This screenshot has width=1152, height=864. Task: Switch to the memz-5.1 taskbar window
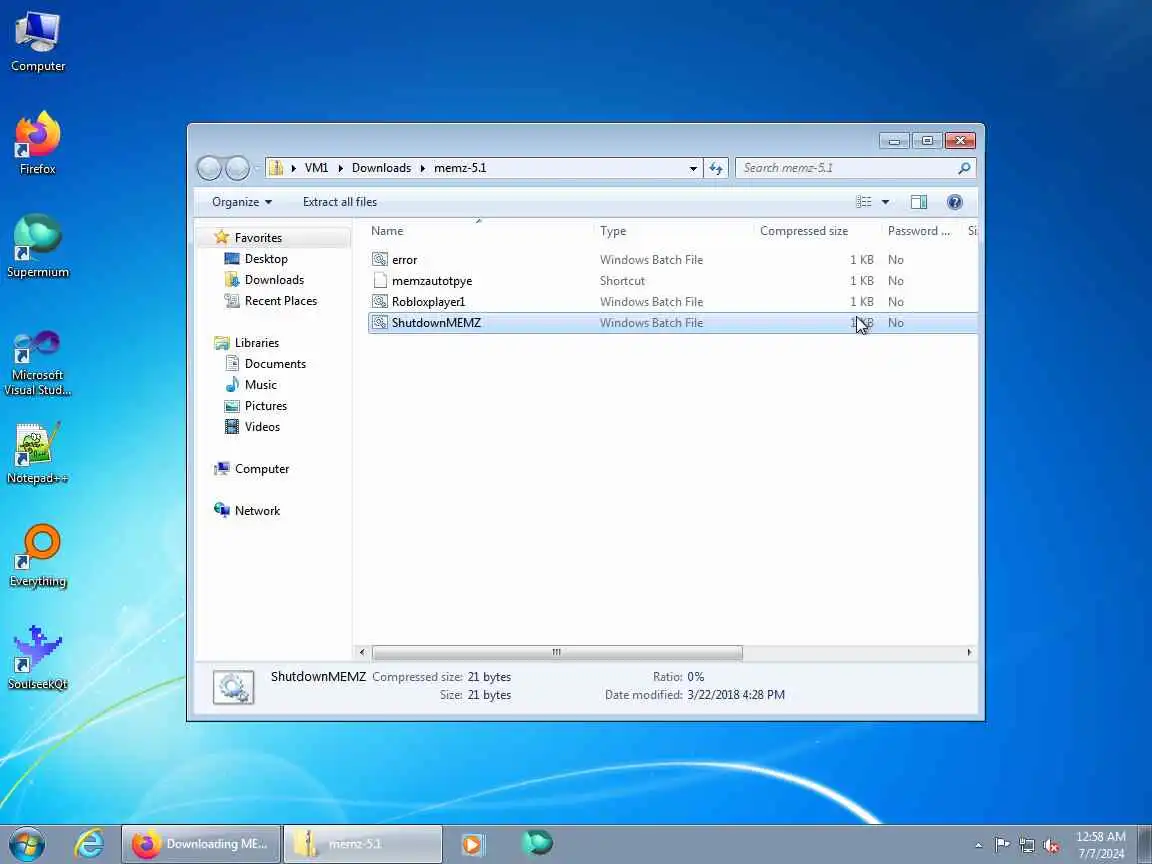click(x=363, y=844)
